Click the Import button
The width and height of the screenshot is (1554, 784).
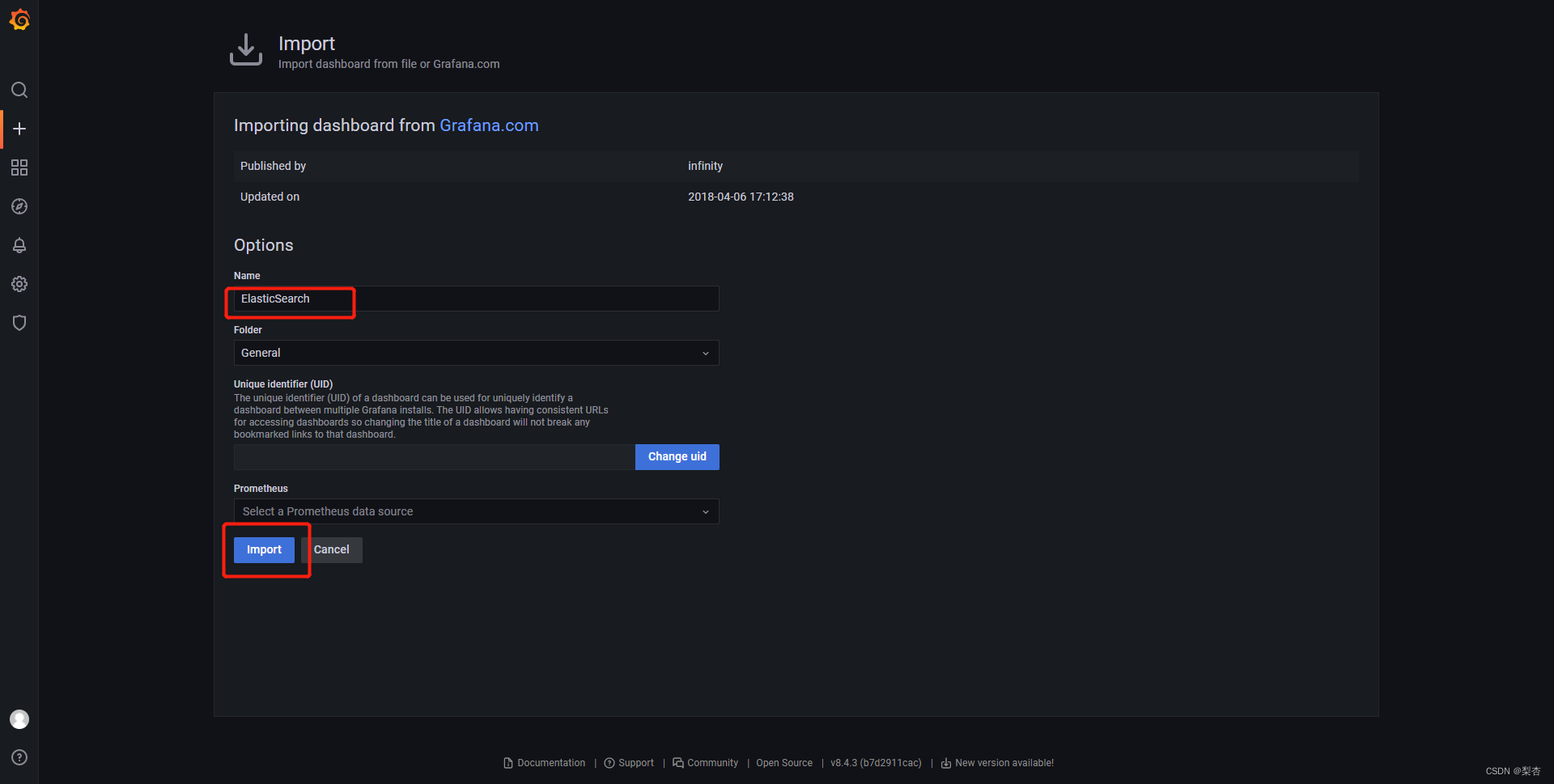264,550
